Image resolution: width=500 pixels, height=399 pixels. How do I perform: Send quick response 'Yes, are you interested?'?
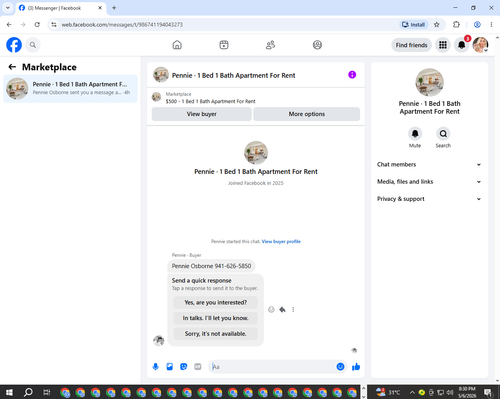[216, 302]
